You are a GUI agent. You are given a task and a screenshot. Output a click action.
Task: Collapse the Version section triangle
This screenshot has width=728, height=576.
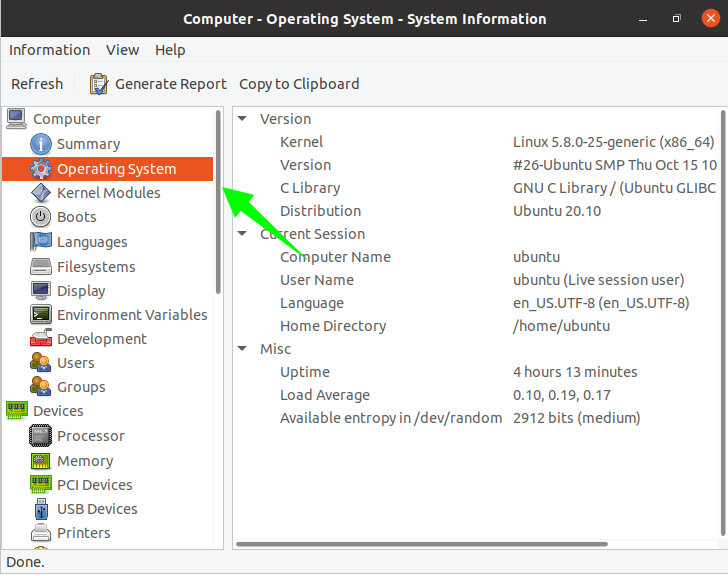(x=243, y=119)
